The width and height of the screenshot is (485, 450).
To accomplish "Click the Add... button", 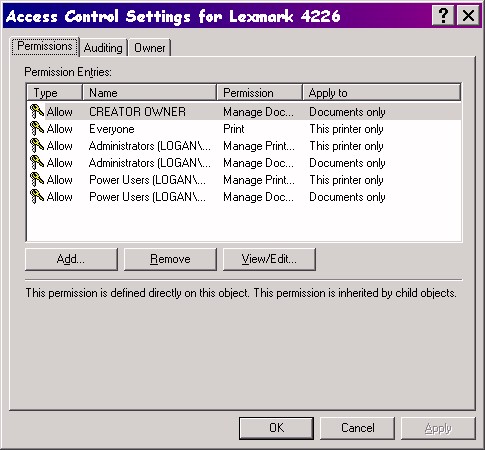I will (71, 259).
